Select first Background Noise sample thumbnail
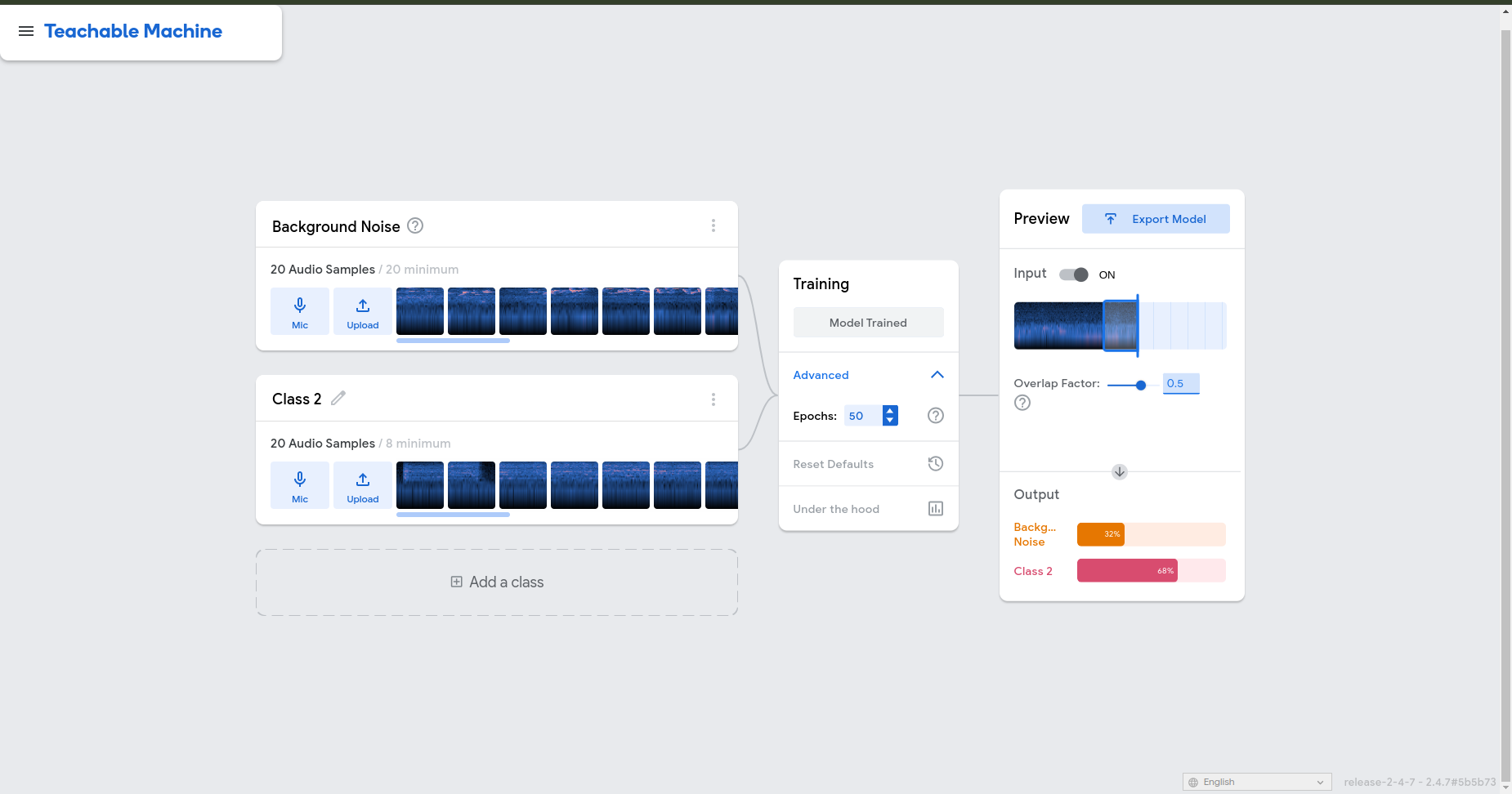Screen dimensions: 1512x794 click(420, 311)
